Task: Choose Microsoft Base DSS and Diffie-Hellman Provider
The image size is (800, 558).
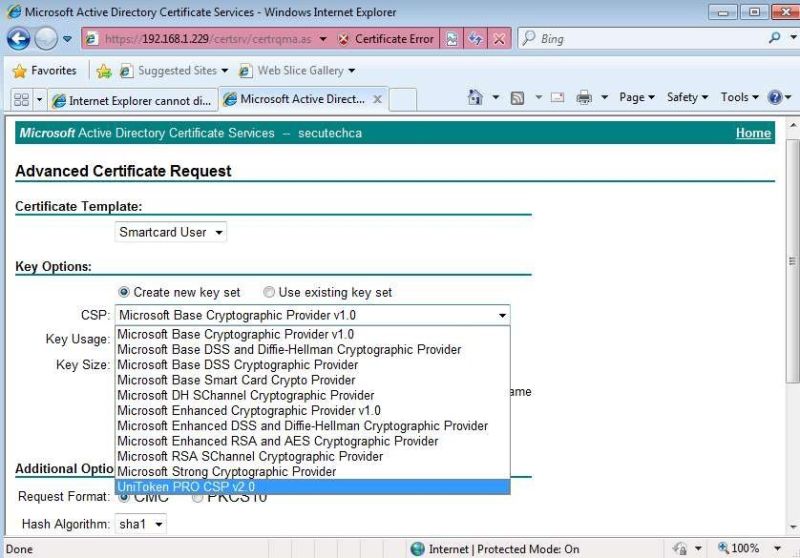Action: point(312,349)
